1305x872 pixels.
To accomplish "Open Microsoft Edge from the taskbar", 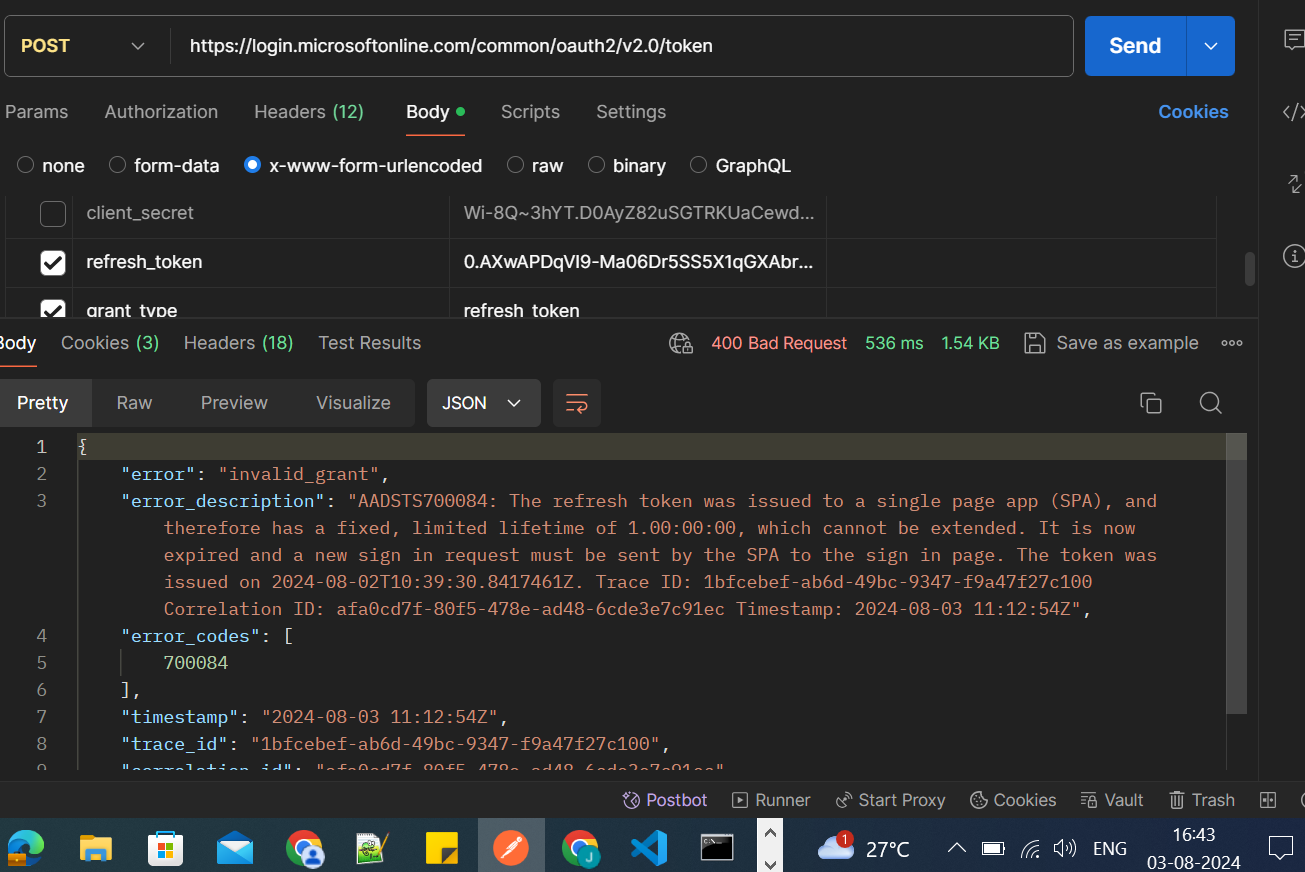I will click(27, 848).
